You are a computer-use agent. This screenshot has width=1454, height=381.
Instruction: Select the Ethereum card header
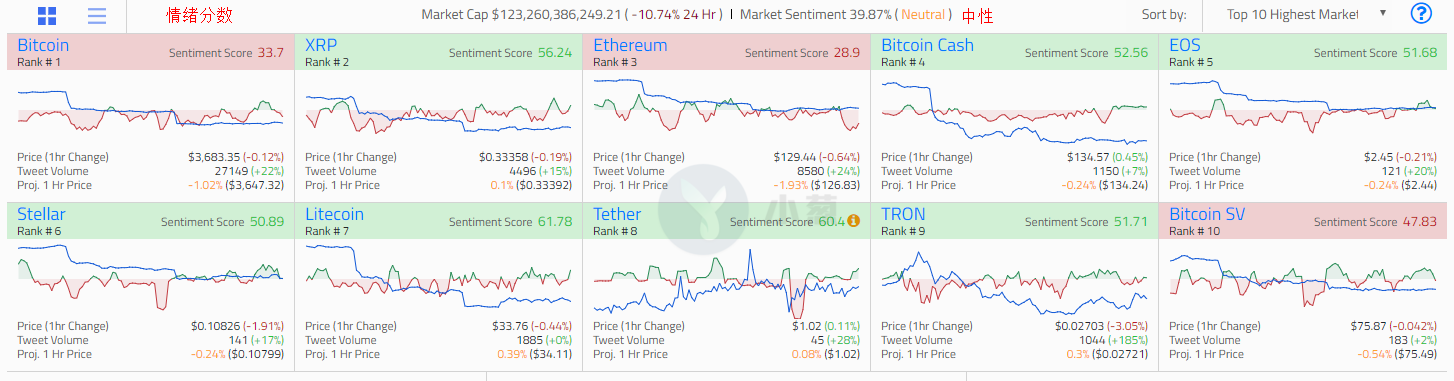(726, 52)
